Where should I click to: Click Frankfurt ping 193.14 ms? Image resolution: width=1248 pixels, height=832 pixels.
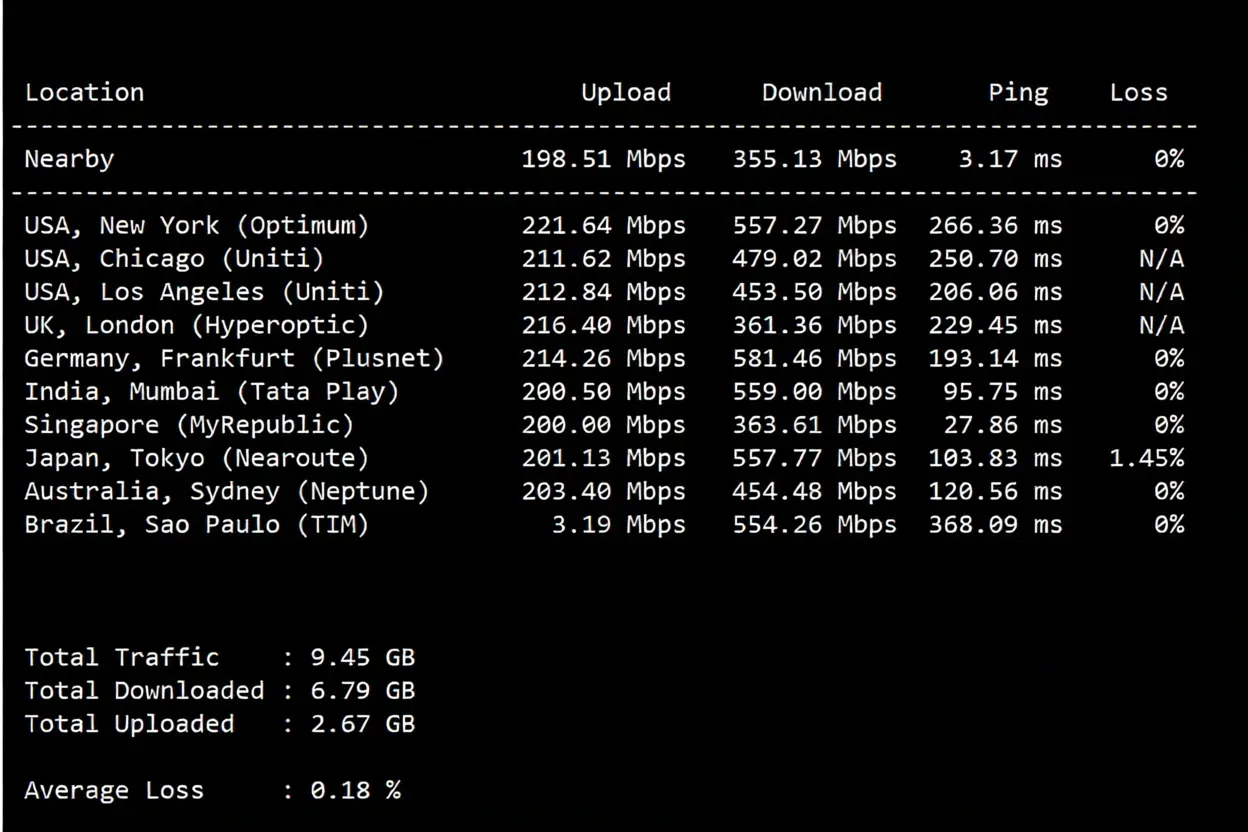pos(995,359)
